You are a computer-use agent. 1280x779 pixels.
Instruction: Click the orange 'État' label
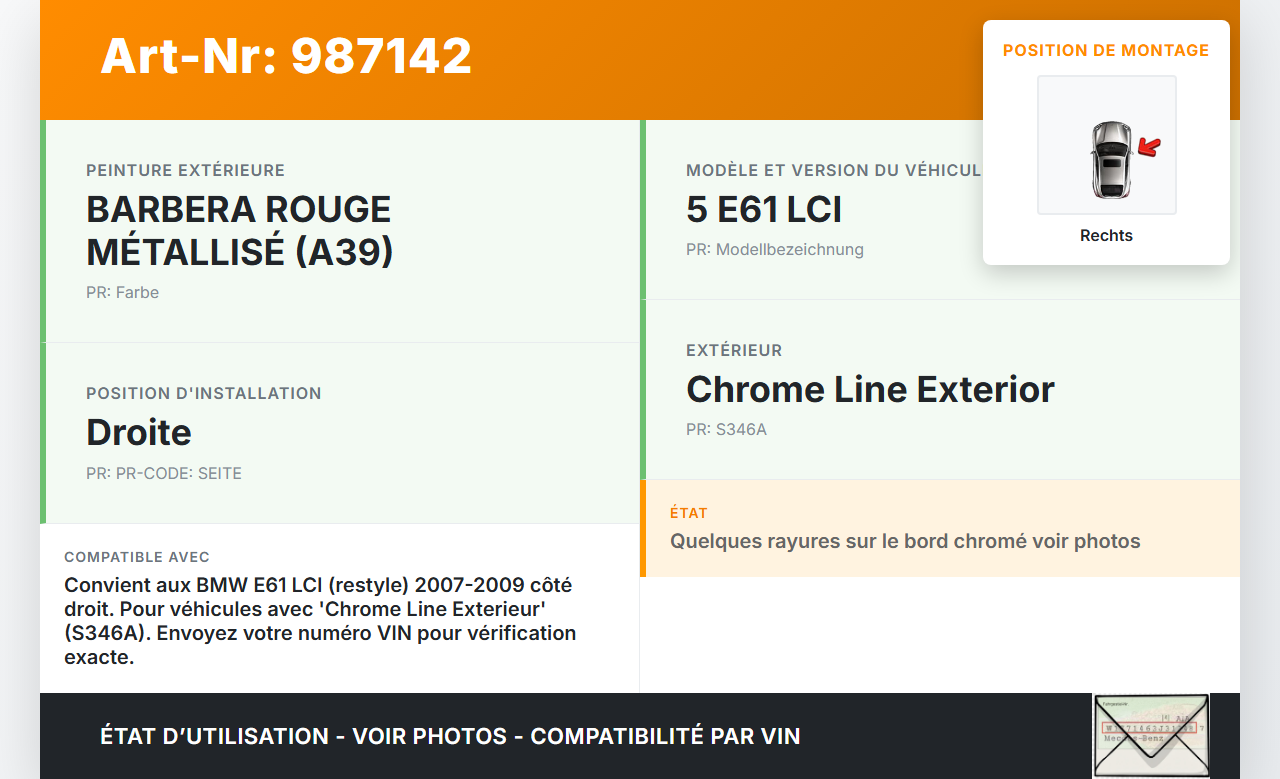point(689,513)
